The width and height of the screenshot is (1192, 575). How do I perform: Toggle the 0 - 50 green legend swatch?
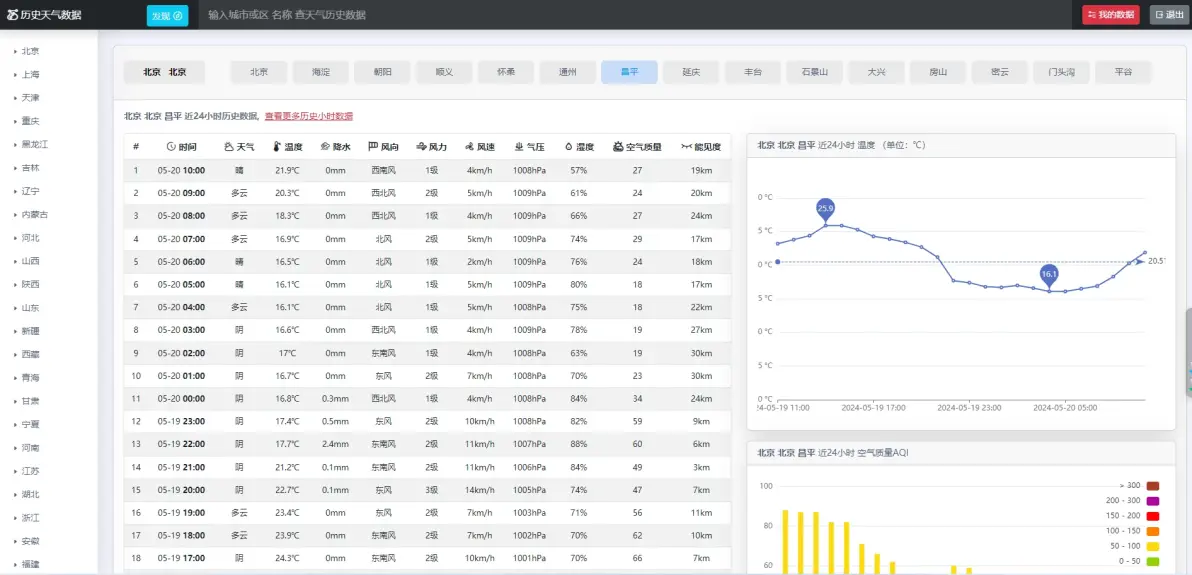click(1153, 561)
